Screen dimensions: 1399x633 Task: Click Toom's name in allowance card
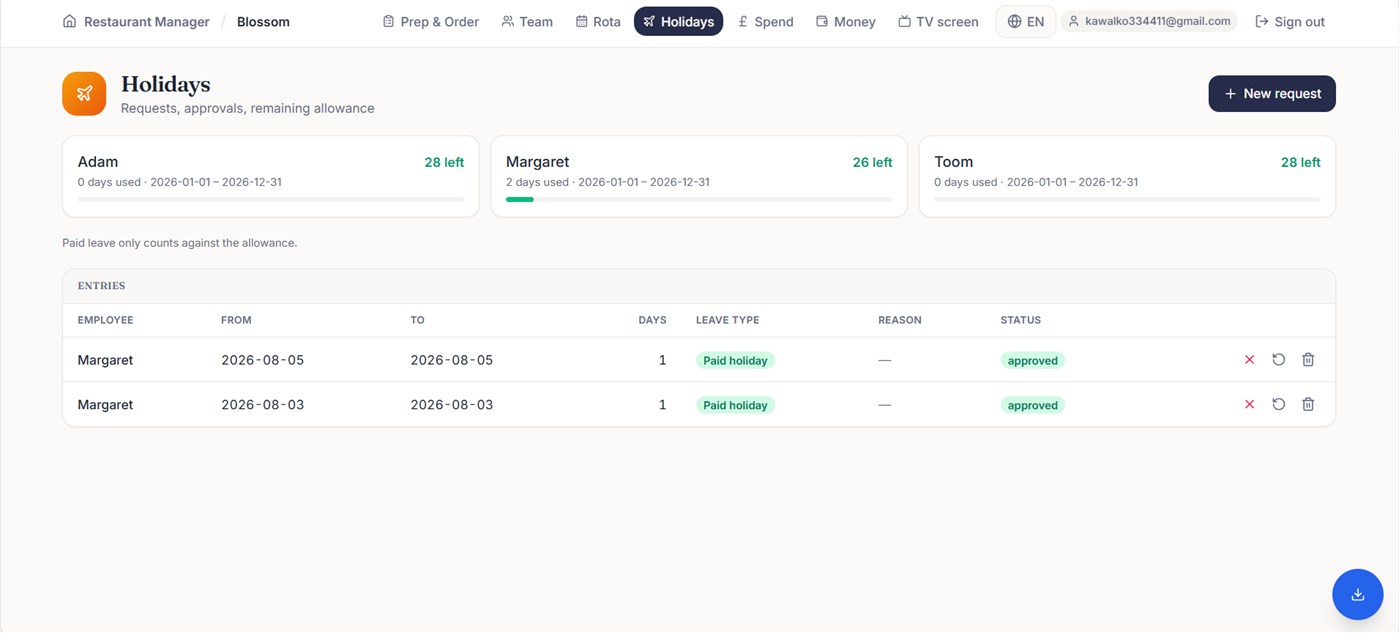click(x=954, y=162)
